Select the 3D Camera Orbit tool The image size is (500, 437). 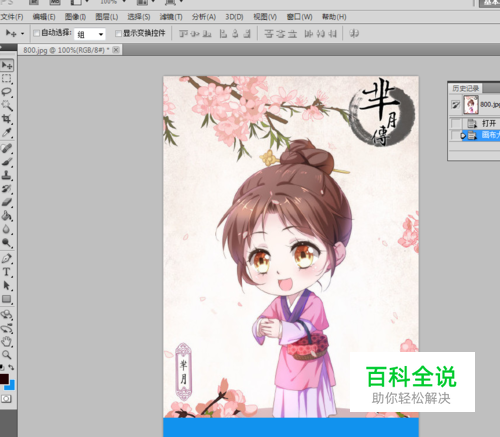tap(7, 328)
